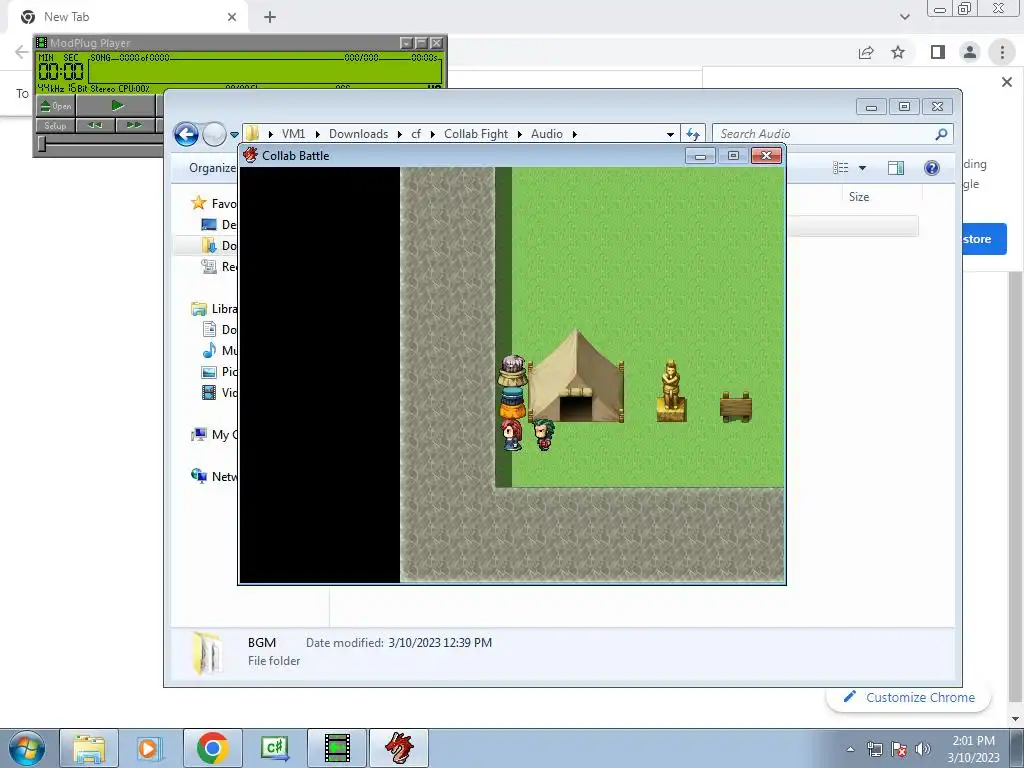Click the BGM folder icon in details pane
The image size is (1024, 768).
[207, 652]
